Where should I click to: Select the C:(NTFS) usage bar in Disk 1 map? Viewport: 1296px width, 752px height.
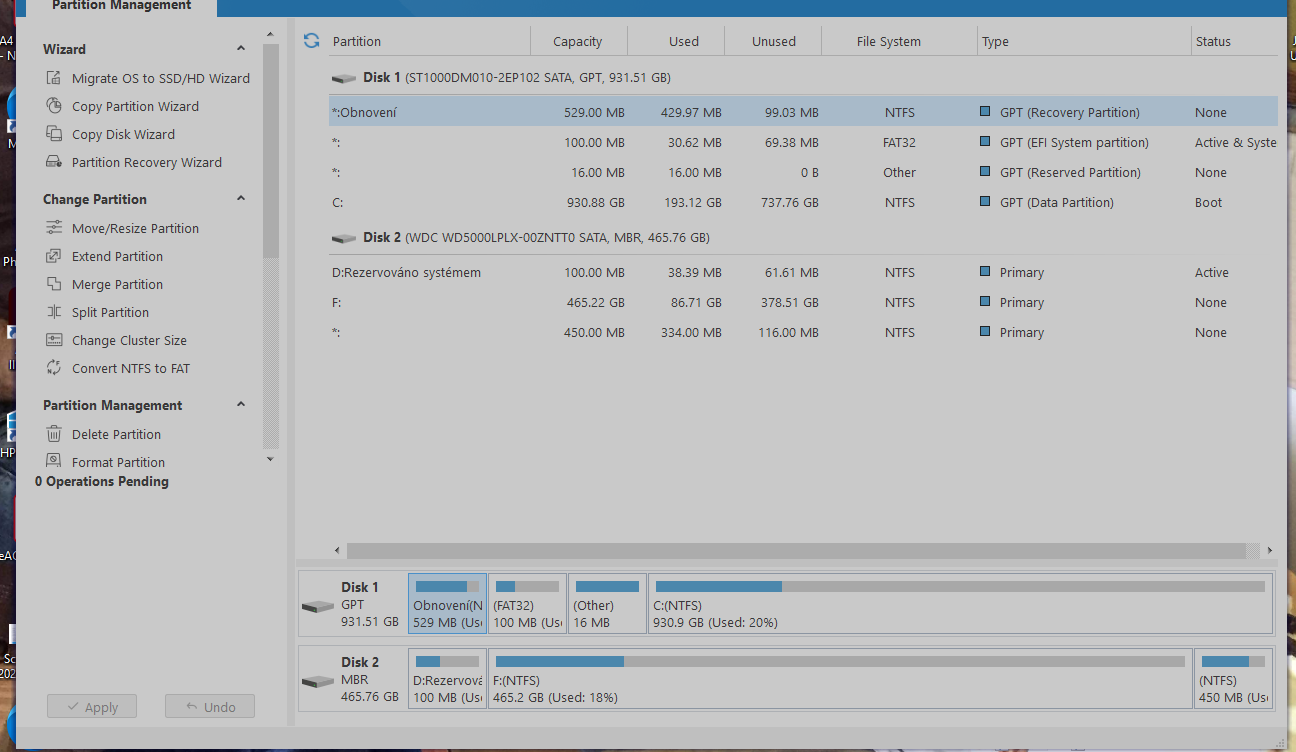coord(960,587)
